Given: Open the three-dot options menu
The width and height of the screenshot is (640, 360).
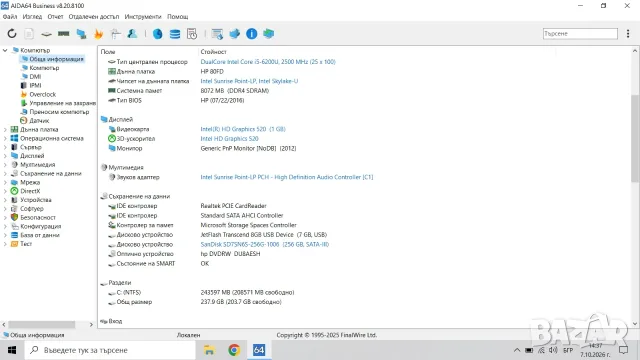Looking at the screenshot, I should 628,33.
